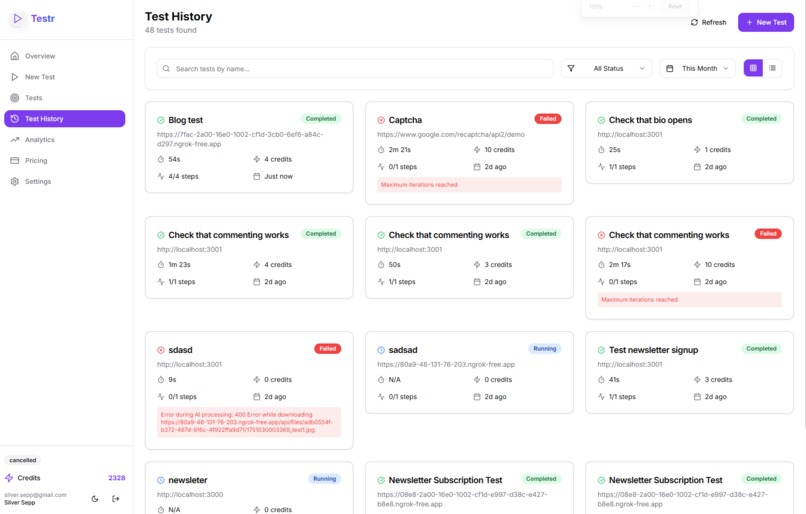
Task: Click the sadsad ngrok URL
Action: pyautogui.click(x=446, y=364)
